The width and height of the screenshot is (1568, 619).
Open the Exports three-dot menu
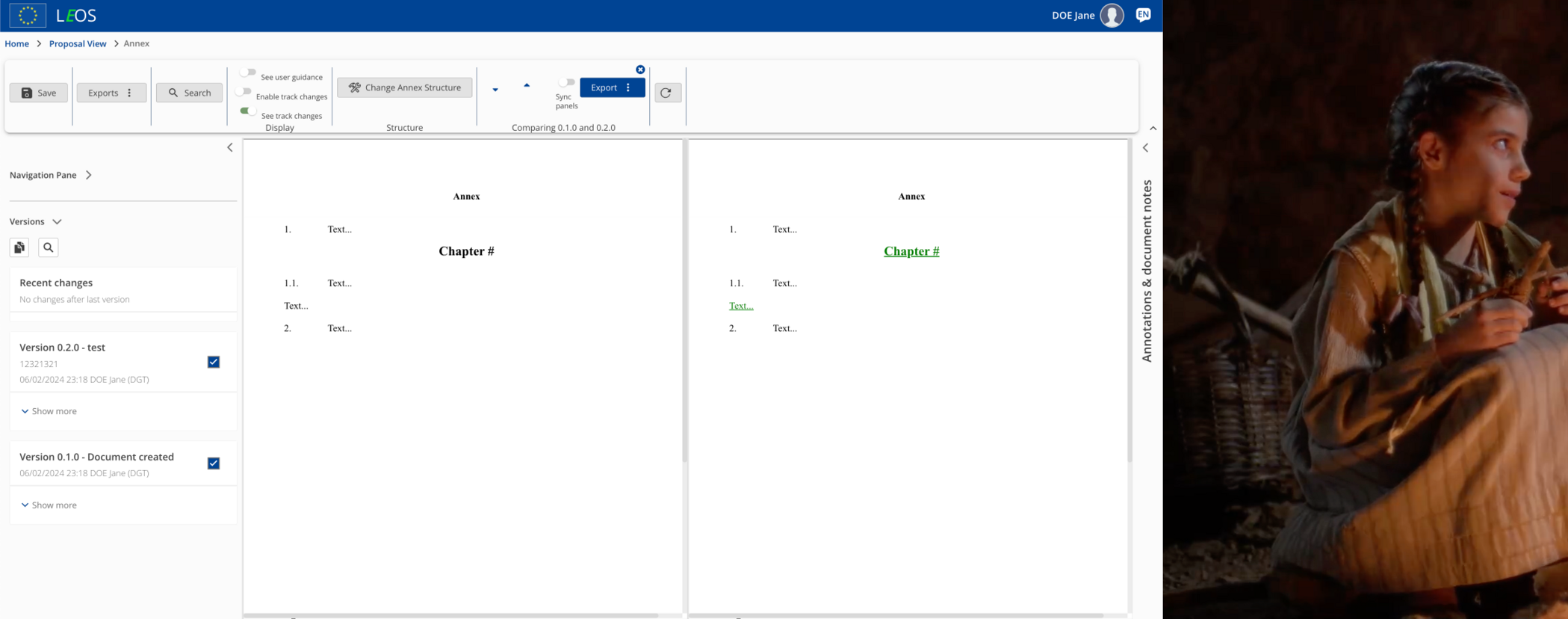pyautogui.click(x=130, y=93)
